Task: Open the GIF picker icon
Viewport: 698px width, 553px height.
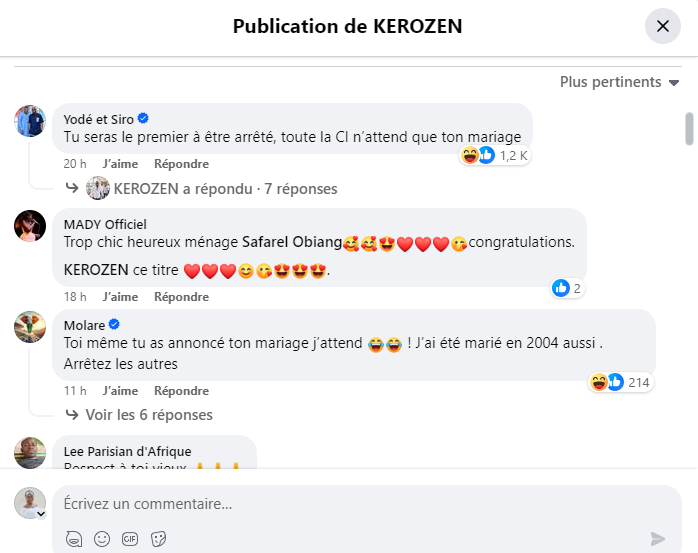Action: click(129, 539)
